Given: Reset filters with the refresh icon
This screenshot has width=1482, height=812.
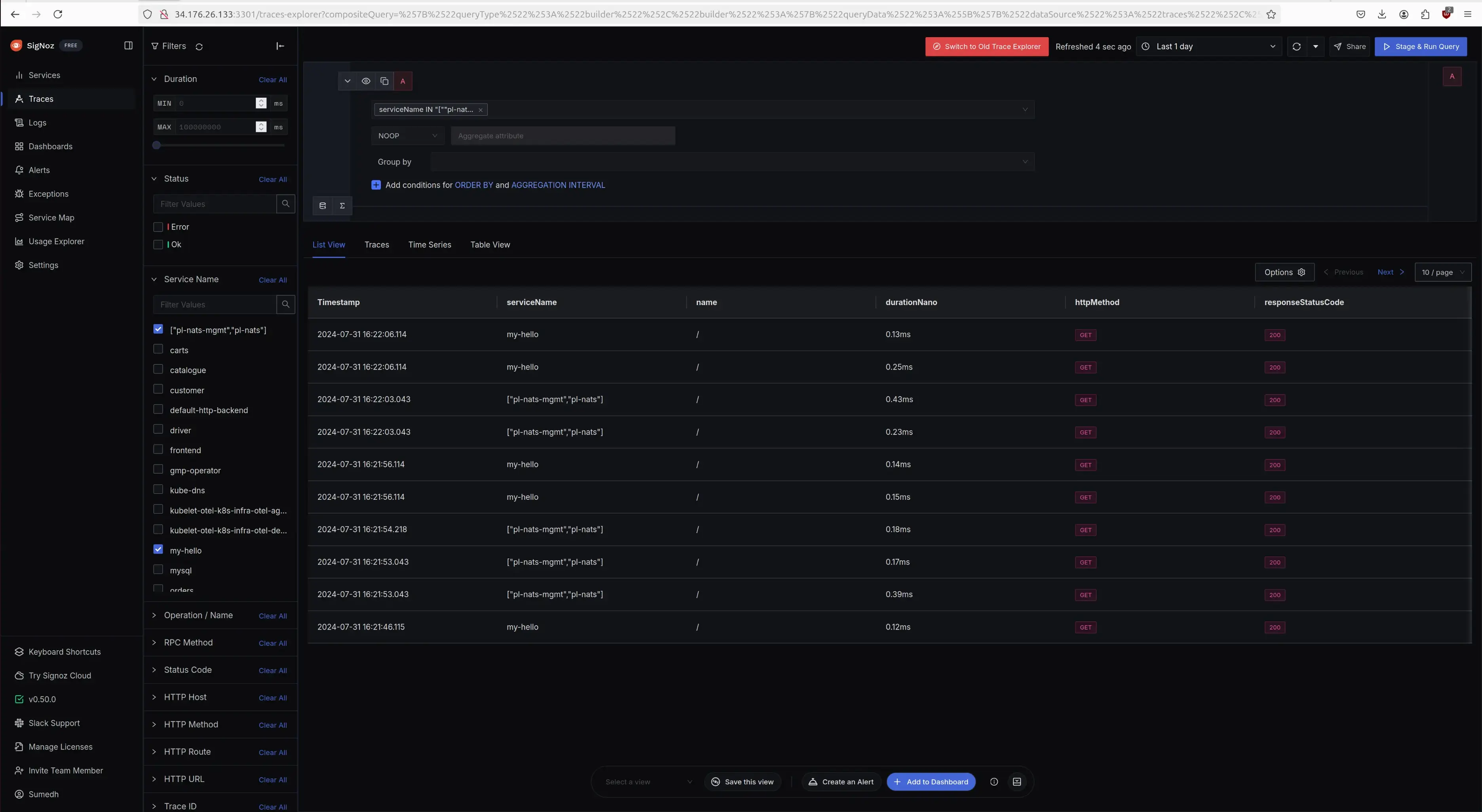Looking at the screenshot, I should coord(199,47).
